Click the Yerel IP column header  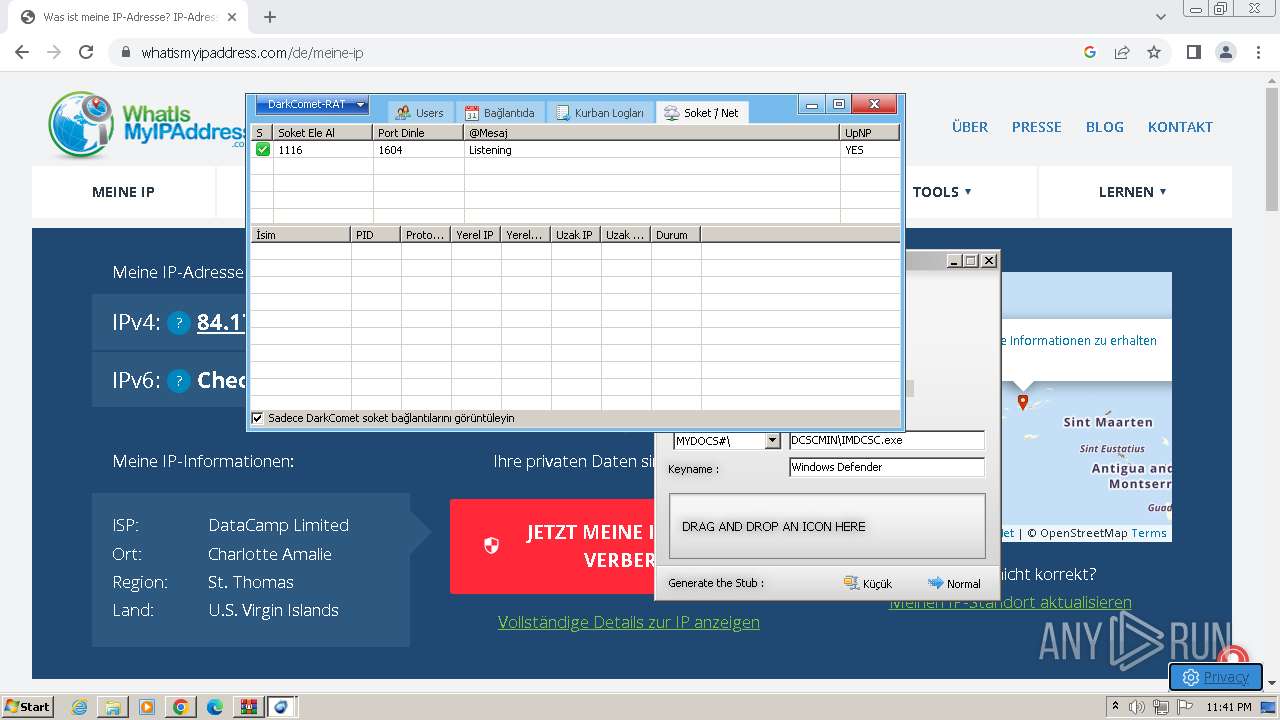[x=476, y=235]
